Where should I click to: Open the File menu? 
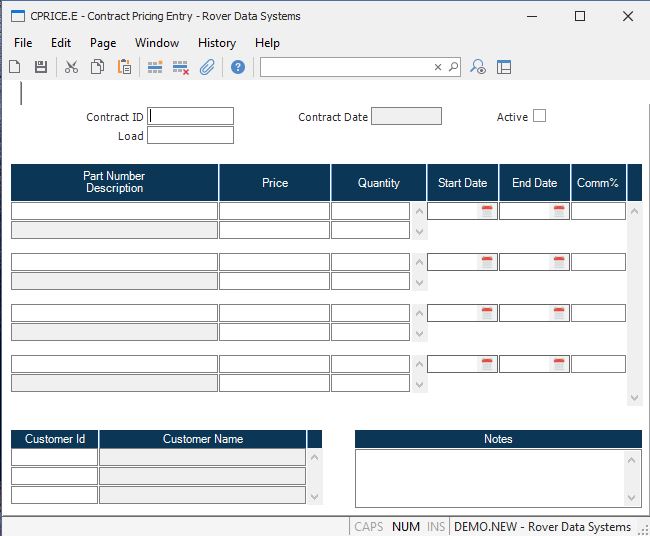(23, 43)
